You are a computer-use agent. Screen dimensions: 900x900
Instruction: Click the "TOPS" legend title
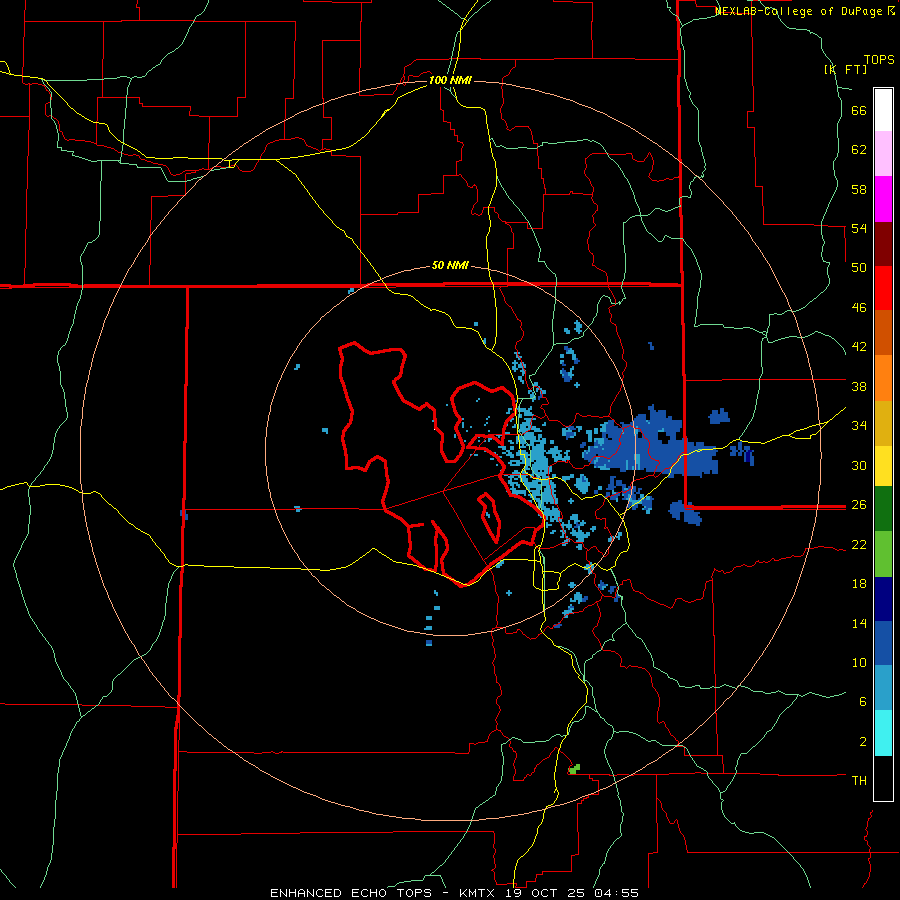[x=879, y=59]
